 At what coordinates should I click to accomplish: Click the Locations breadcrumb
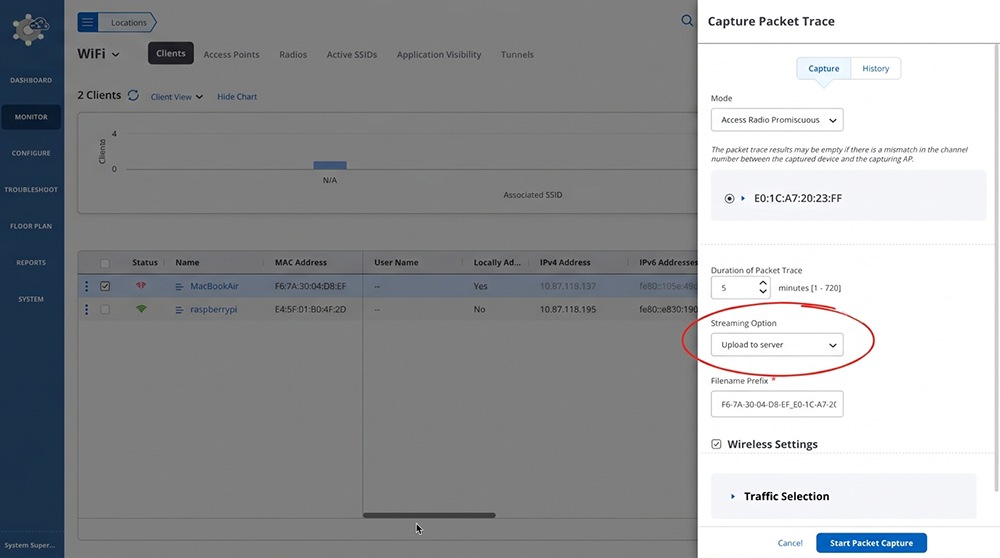(129, 22)
